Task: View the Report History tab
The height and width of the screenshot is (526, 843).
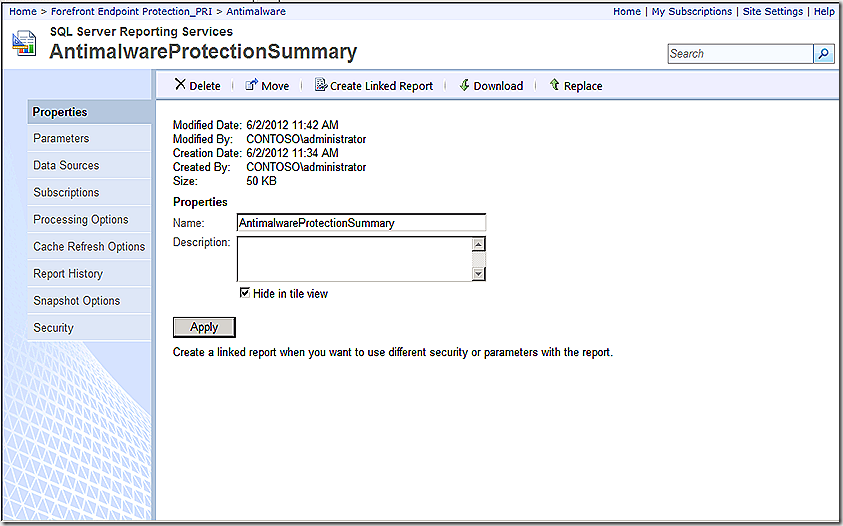Action: (x=89, y=273)
